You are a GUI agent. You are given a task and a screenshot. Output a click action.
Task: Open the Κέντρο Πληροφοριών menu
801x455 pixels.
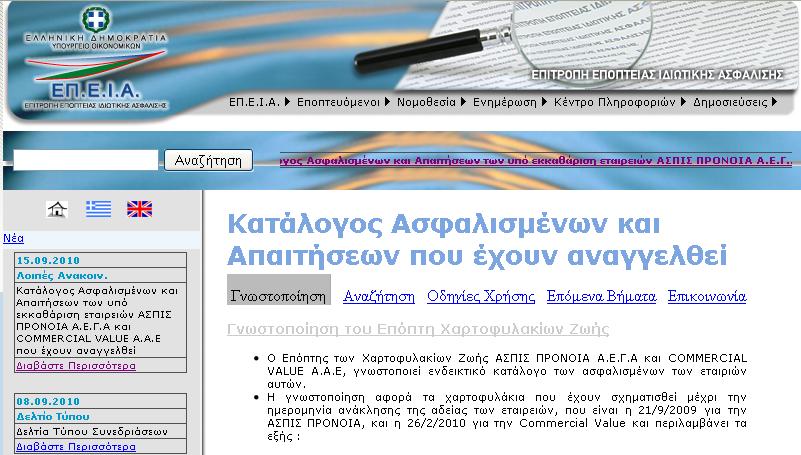pos(615,102)
